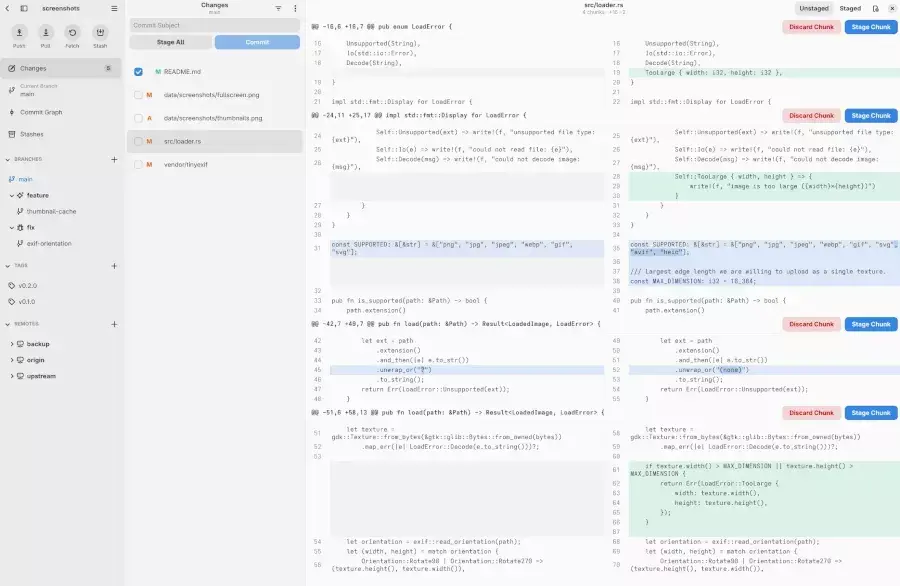Viewport: 900px width, 586px height.
Task: Click the thumbnail-cache branch icon
Action: [x=20, y=211]
